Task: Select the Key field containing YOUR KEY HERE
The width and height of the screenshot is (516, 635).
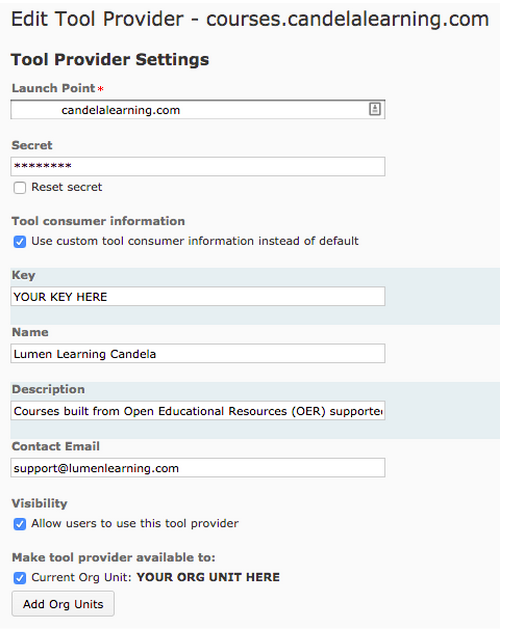Action: [x=198, y=297]
